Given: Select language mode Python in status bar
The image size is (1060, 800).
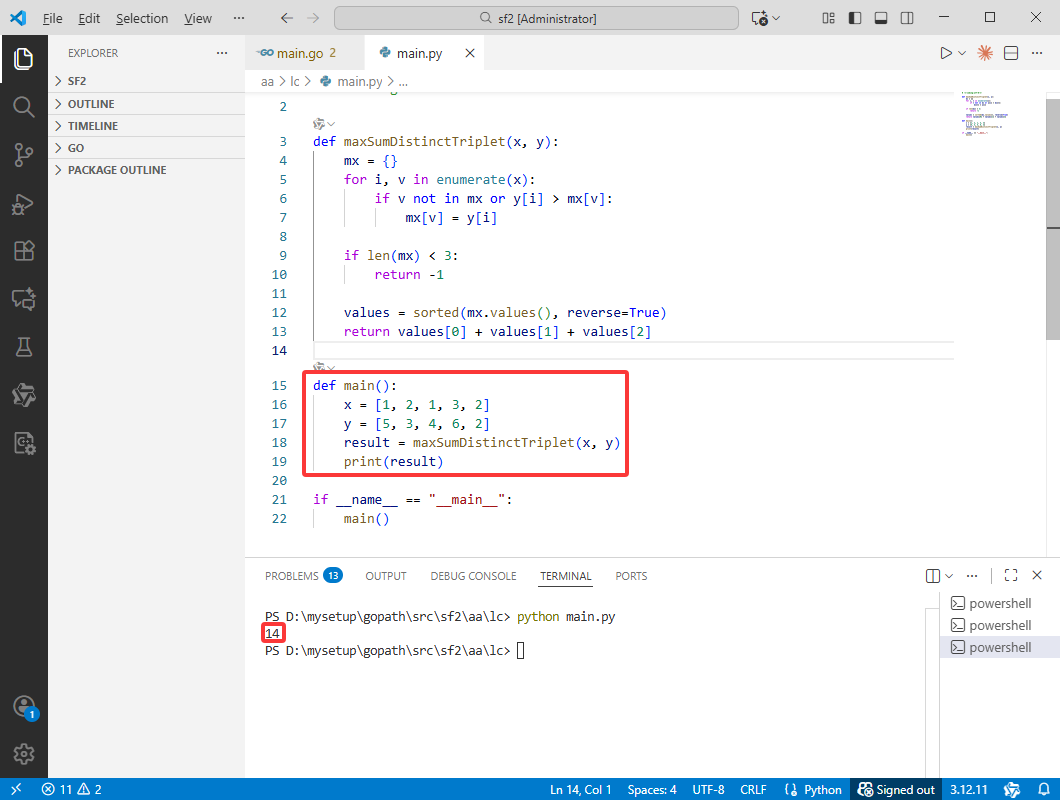Looking at the screenshot, I should coord(822,789).
